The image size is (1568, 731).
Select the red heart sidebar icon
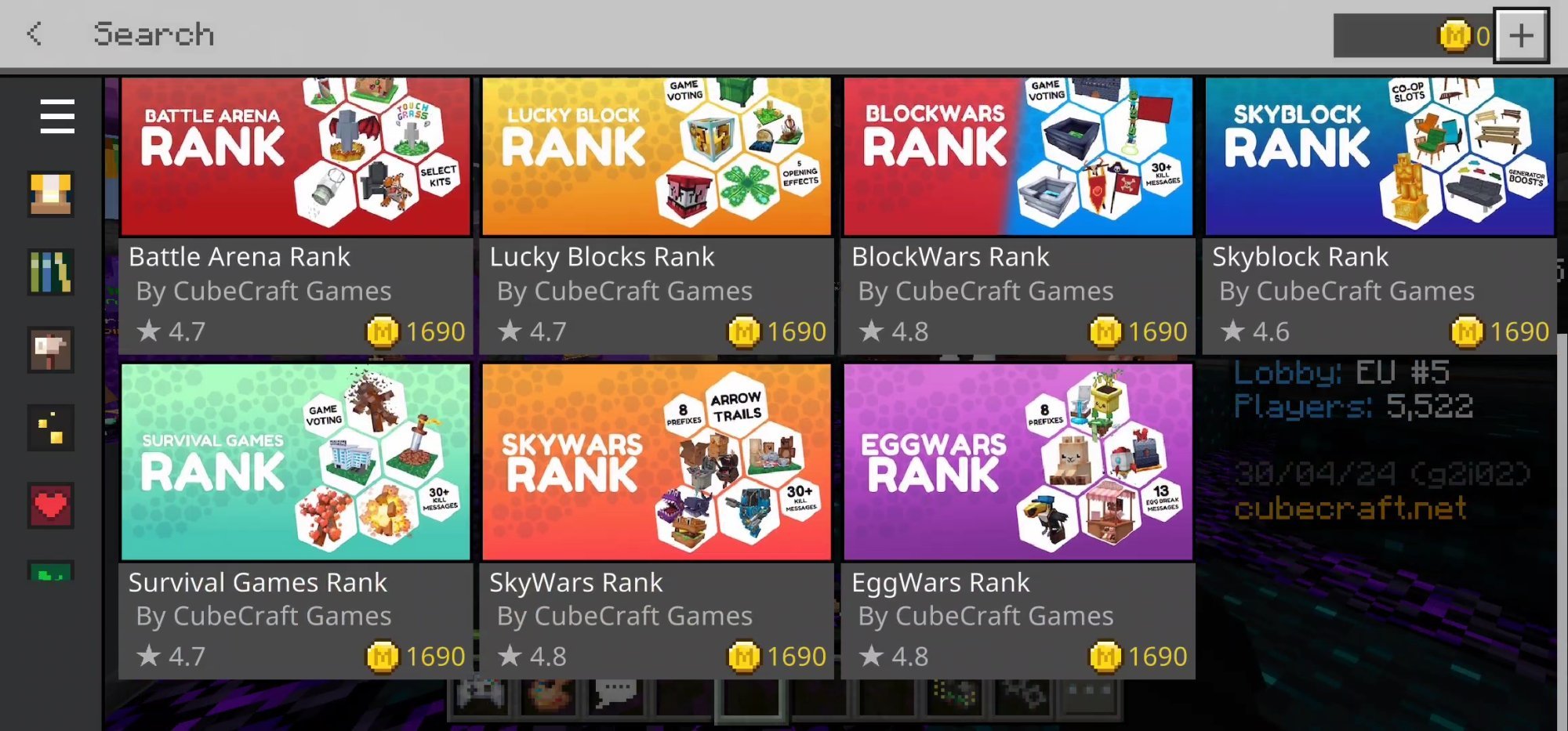point(51,505)
